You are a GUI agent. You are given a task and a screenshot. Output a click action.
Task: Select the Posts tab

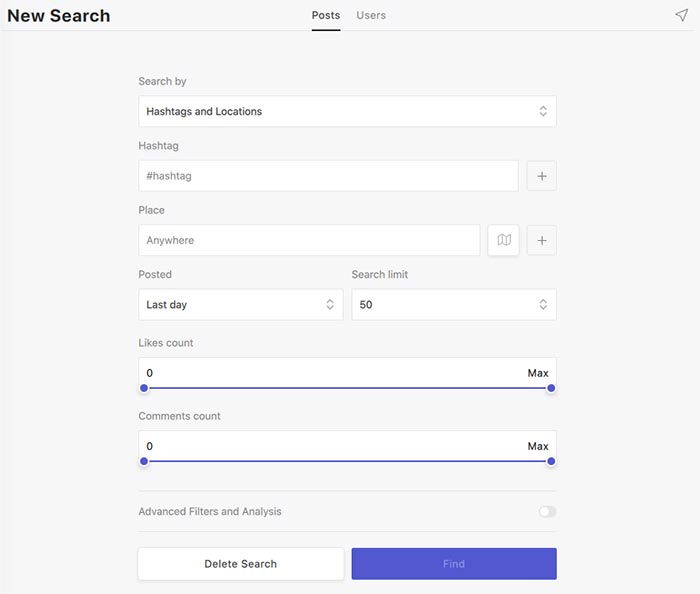point(326,15)
